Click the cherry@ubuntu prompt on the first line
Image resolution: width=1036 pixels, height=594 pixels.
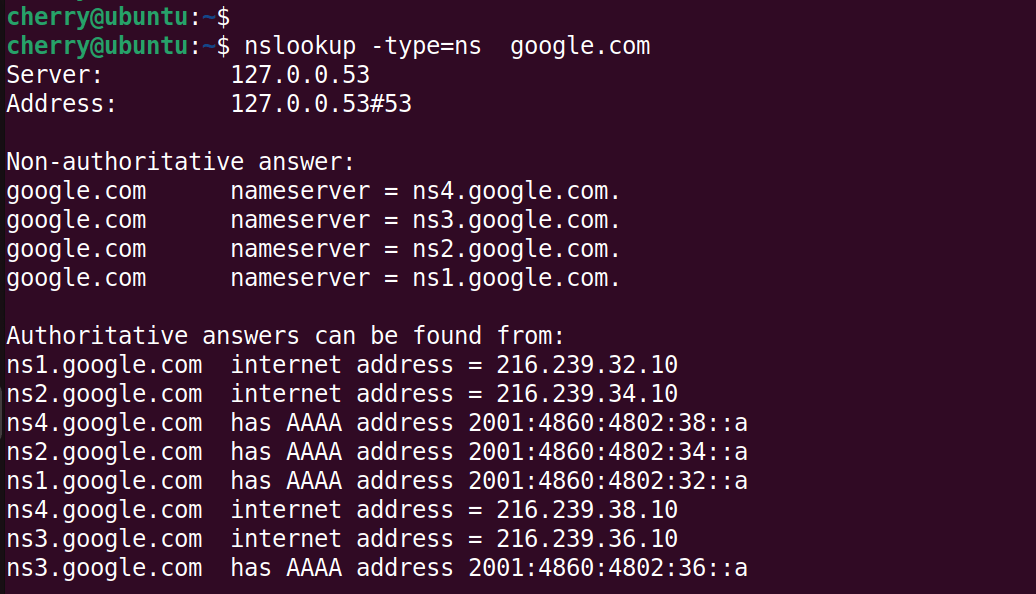(x=98, y=17)
